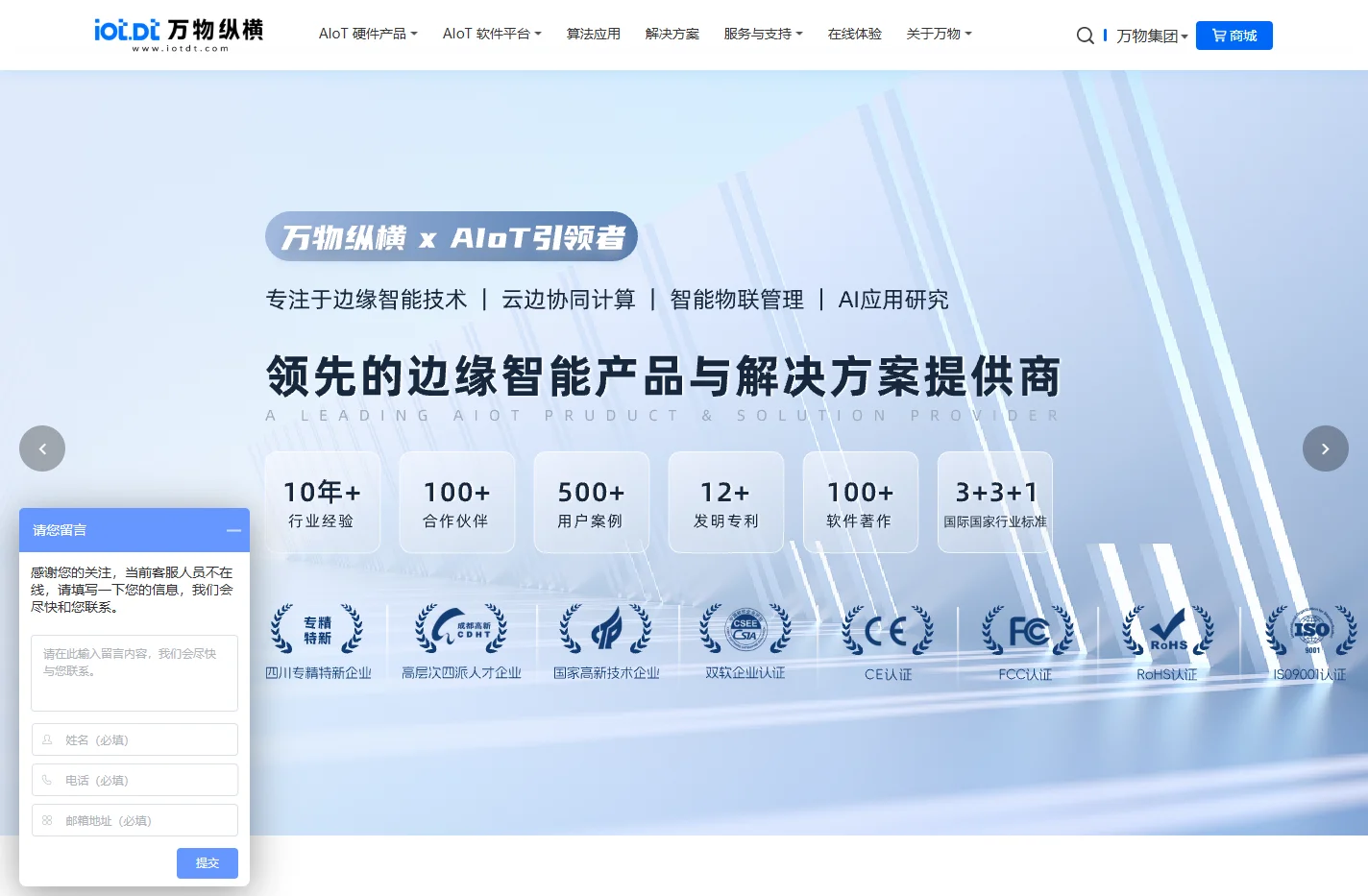Click the ISO9001认证 badge icon

click(x=1311, y=631)
